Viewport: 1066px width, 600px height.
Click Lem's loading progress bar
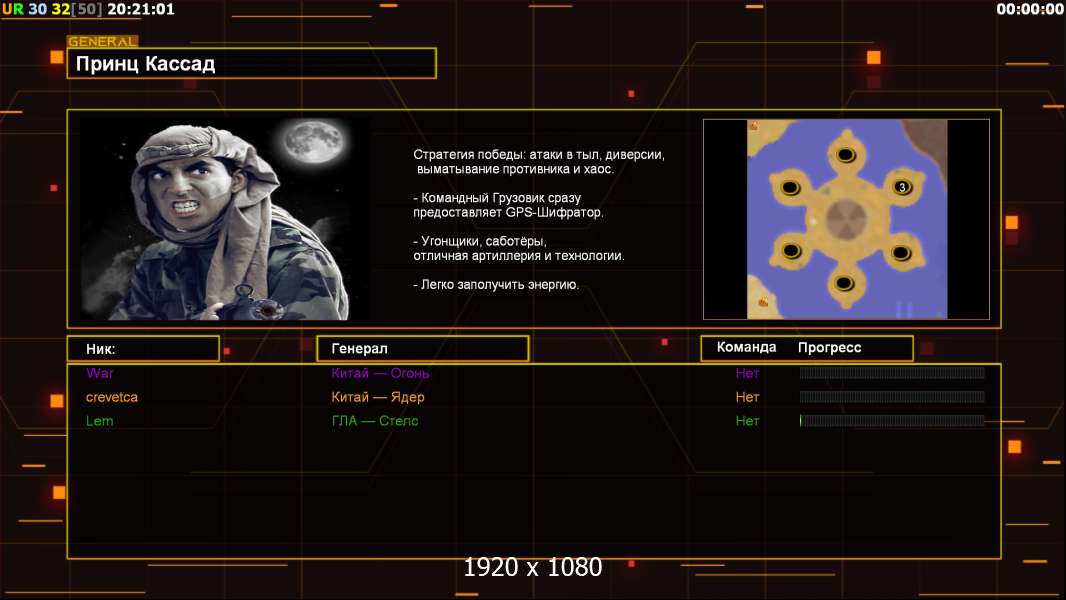[x=892, y=421]
